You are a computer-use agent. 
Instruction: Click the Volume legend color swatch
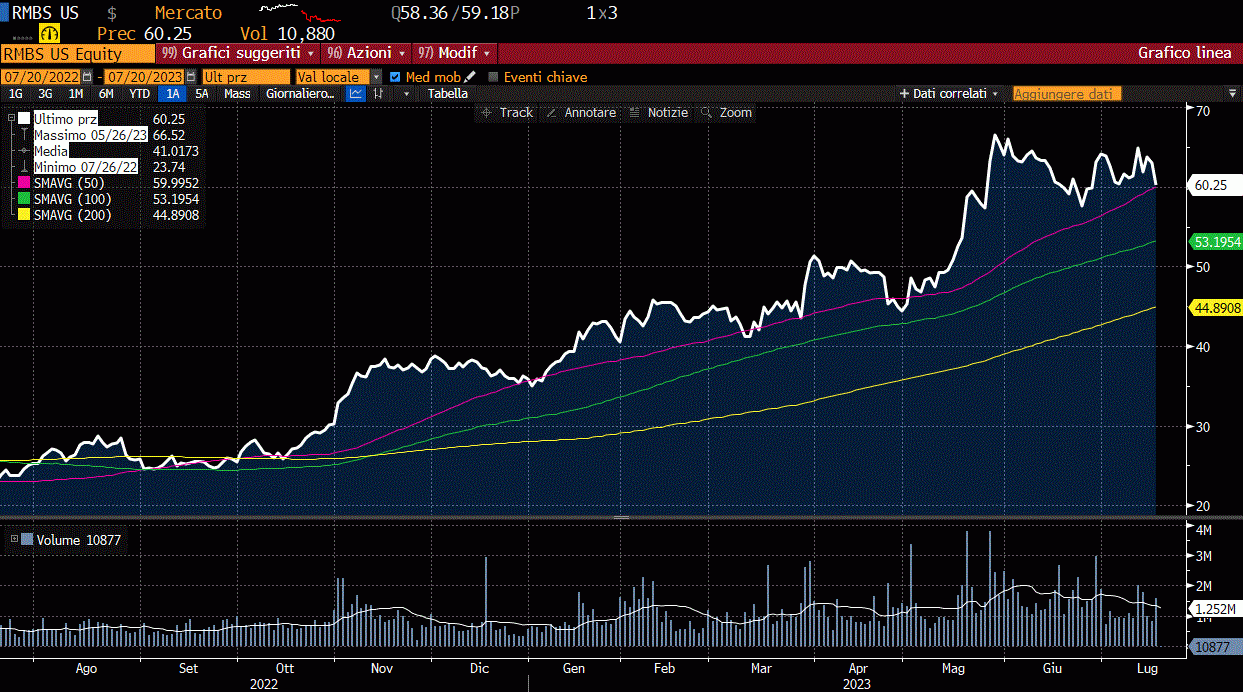pos(27,540)
